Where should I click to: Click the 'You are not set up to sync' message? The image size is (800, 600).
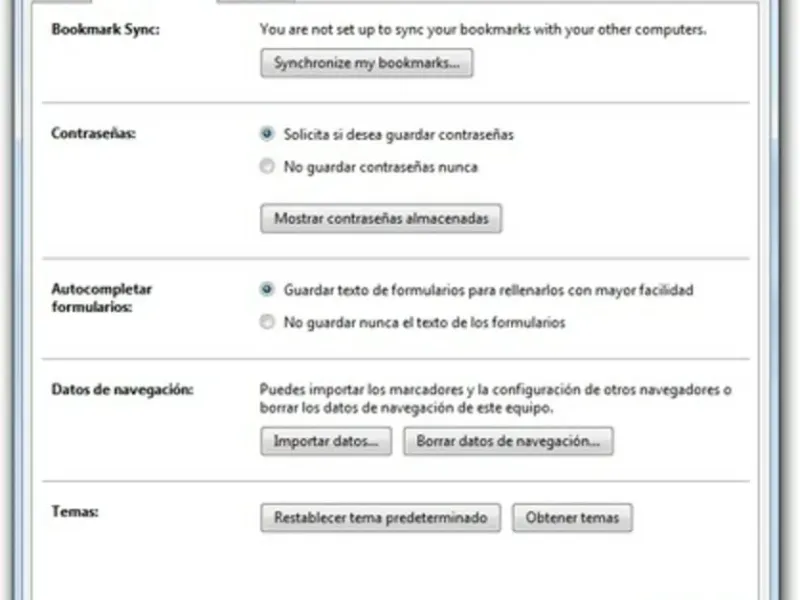[483, 30]
